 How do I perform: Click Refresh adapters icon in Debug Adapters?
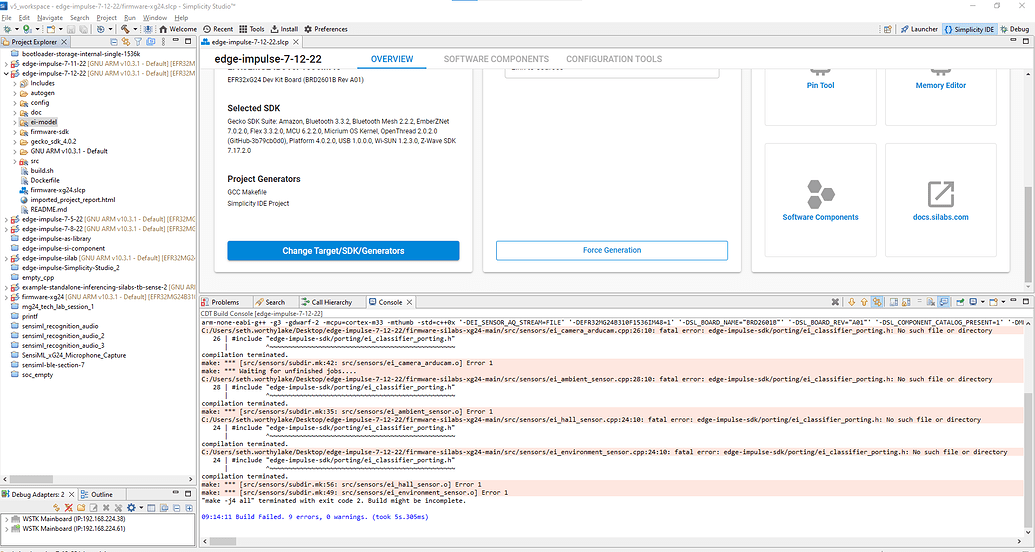[x=56, y=508]
